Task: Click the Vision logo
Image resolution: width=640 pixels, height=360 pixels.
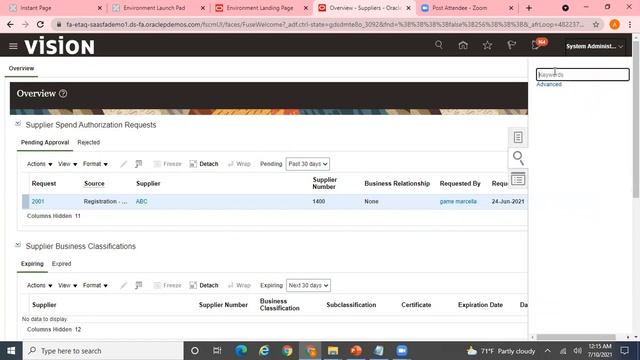Action: pyautogui.click(x=60, y=46)
